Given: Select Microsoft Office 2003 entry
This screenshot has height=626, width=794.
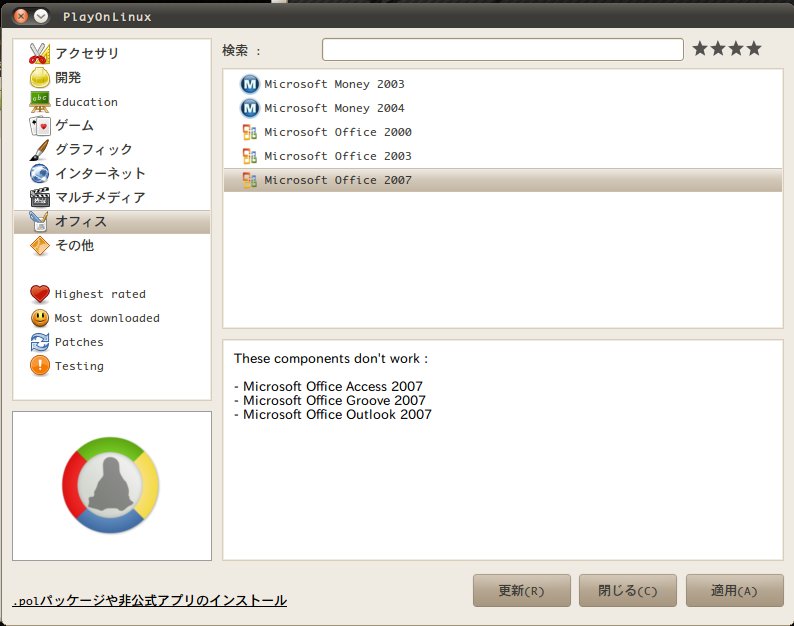Looking at the screenshot, I should pos(503,156).
